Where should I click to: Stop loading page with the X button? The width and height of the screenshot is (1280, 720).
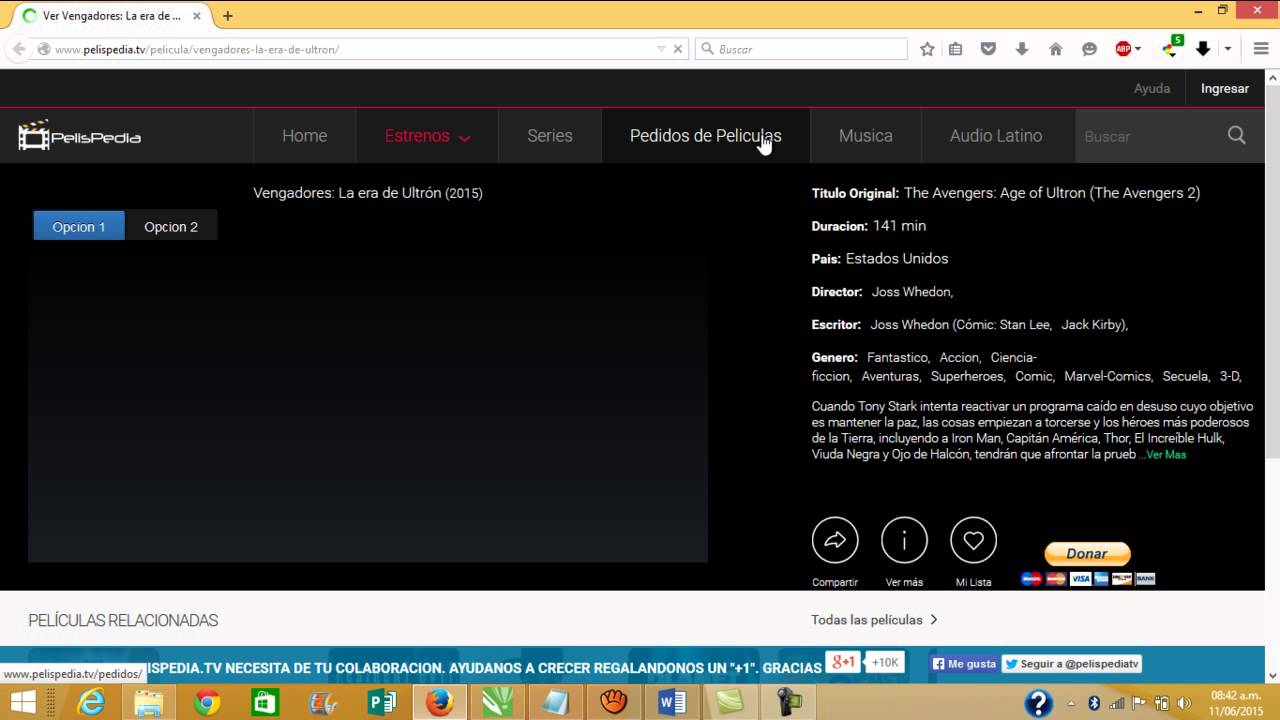[678, 49]
